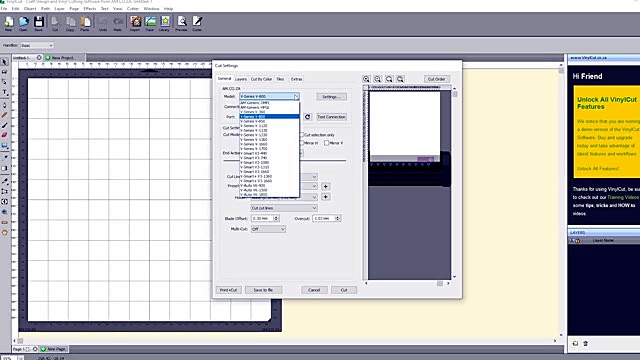Enable the Cut selection only checkbox

pyautogui.click(x=302, y=135)
